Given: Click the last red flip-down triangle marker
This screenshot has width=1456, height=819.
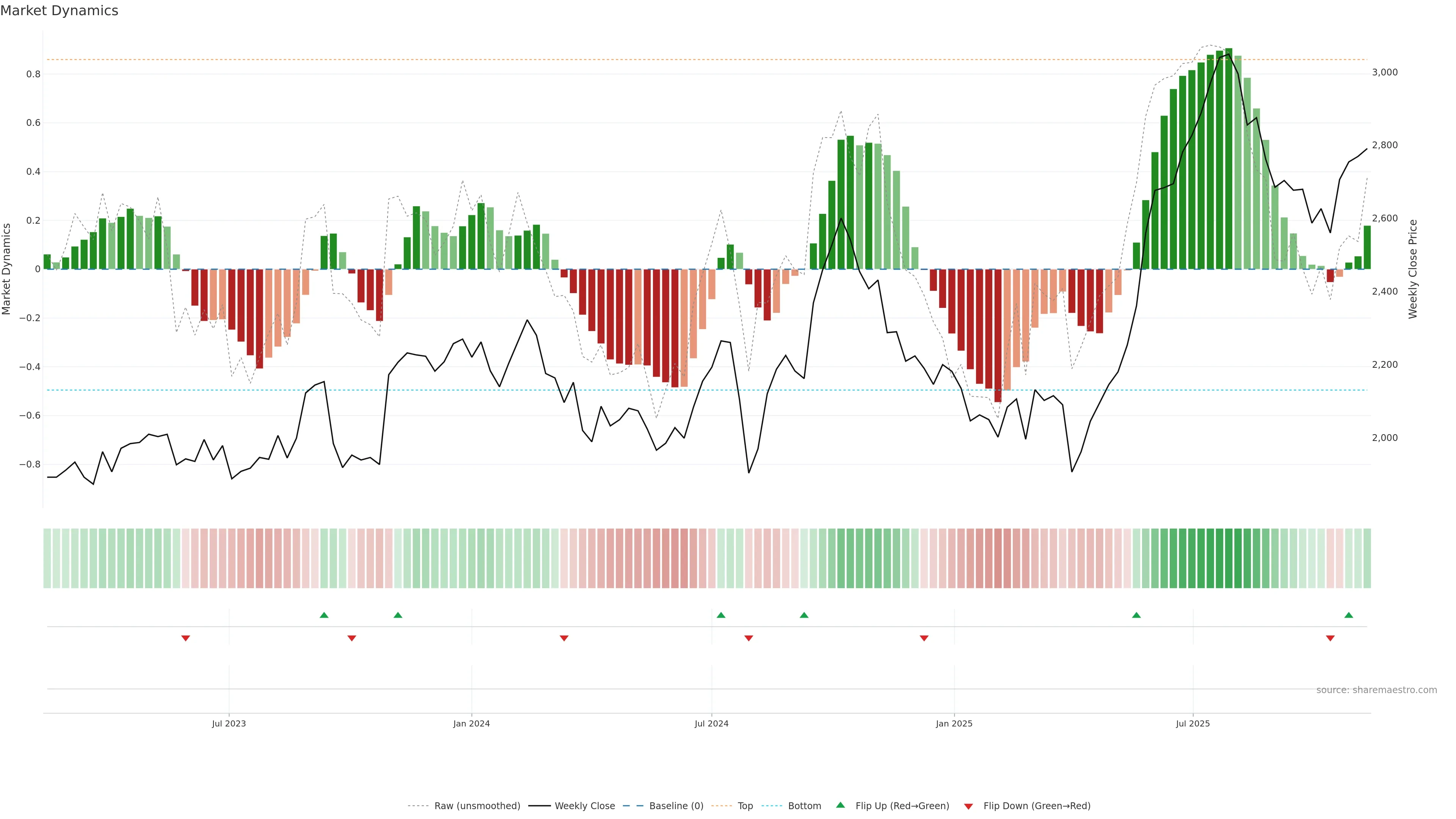Looking at the screenshot, I should coord(1330,638).
